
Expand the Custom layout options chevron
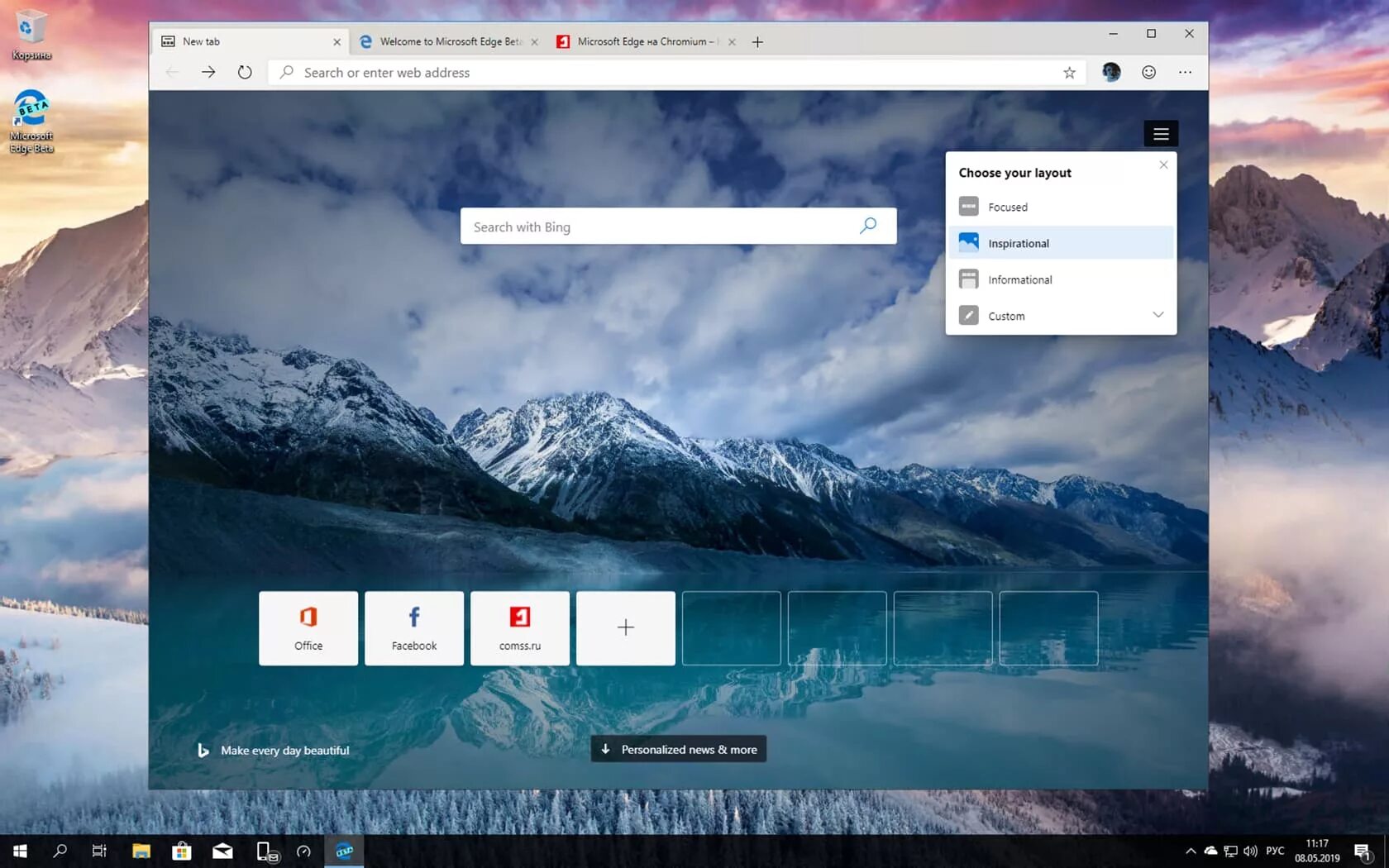[x=1157, y=315]
